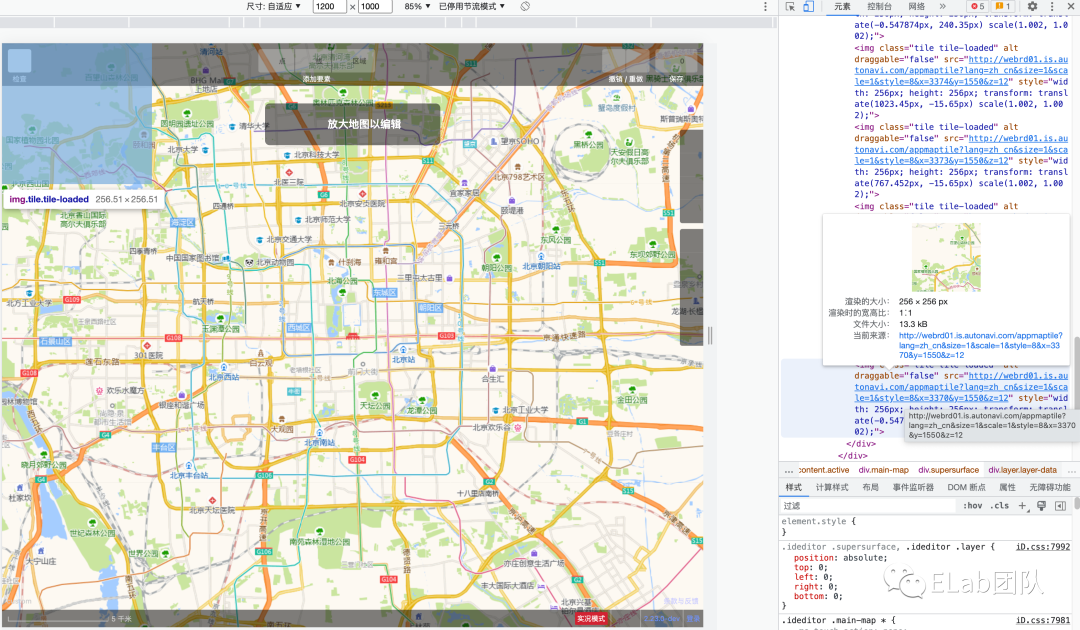Click 当前来源 URL in image preview popup
Screen dimensions: 1080x630
(980, 345)
